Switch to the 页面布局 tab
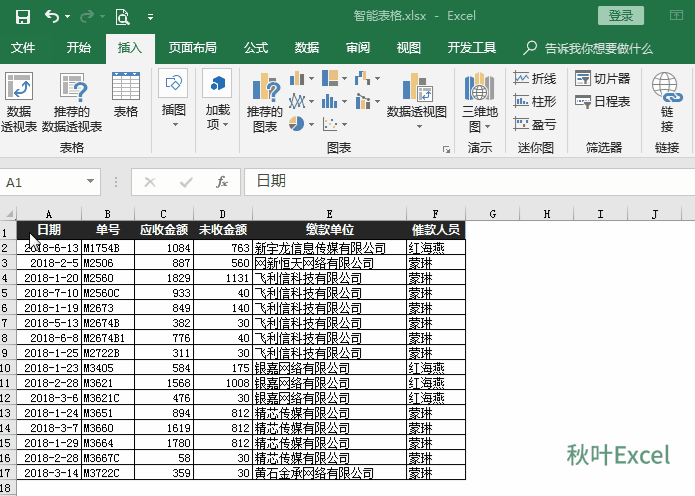This screenshot has height=496, width=695. coord(192,48)
